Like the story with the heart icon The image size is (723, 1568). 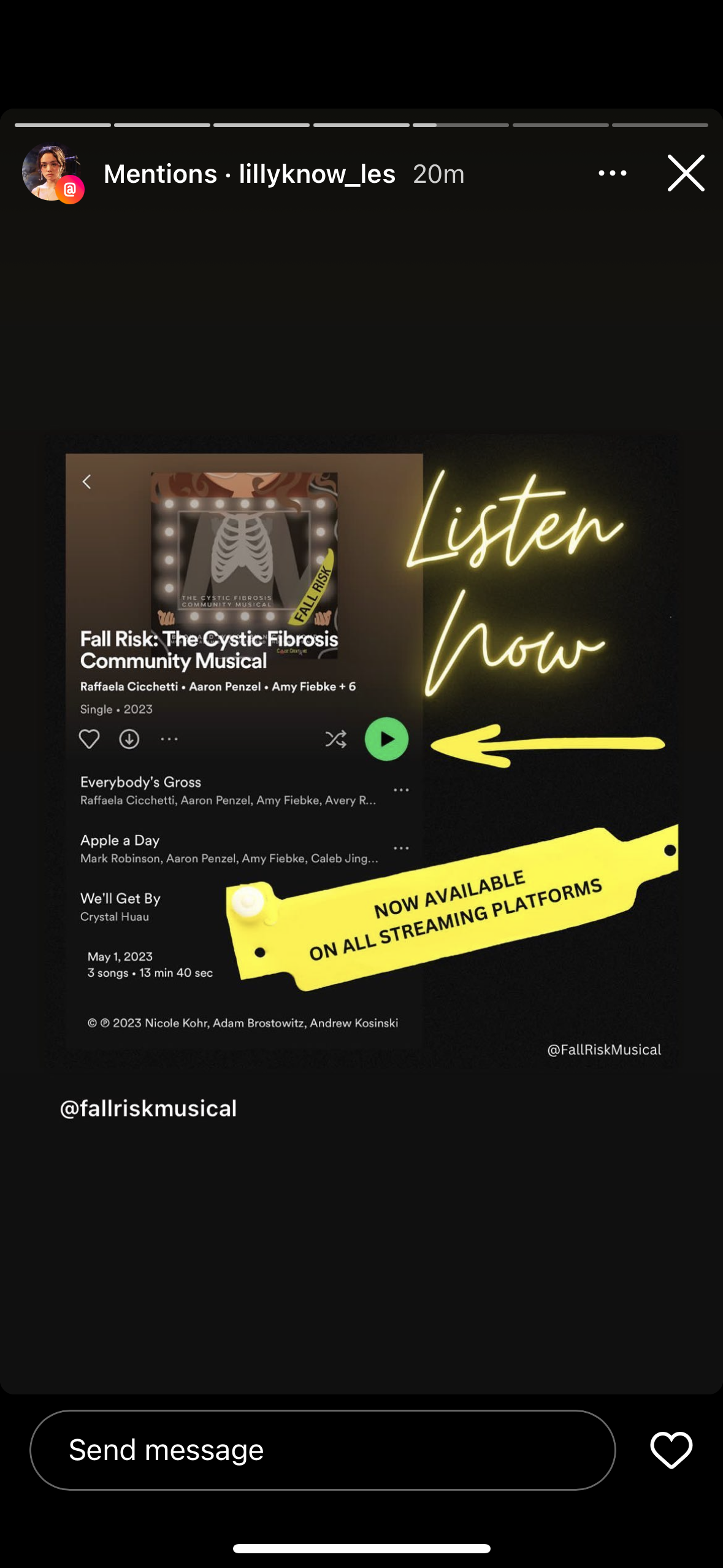(x=671, y=1450)
